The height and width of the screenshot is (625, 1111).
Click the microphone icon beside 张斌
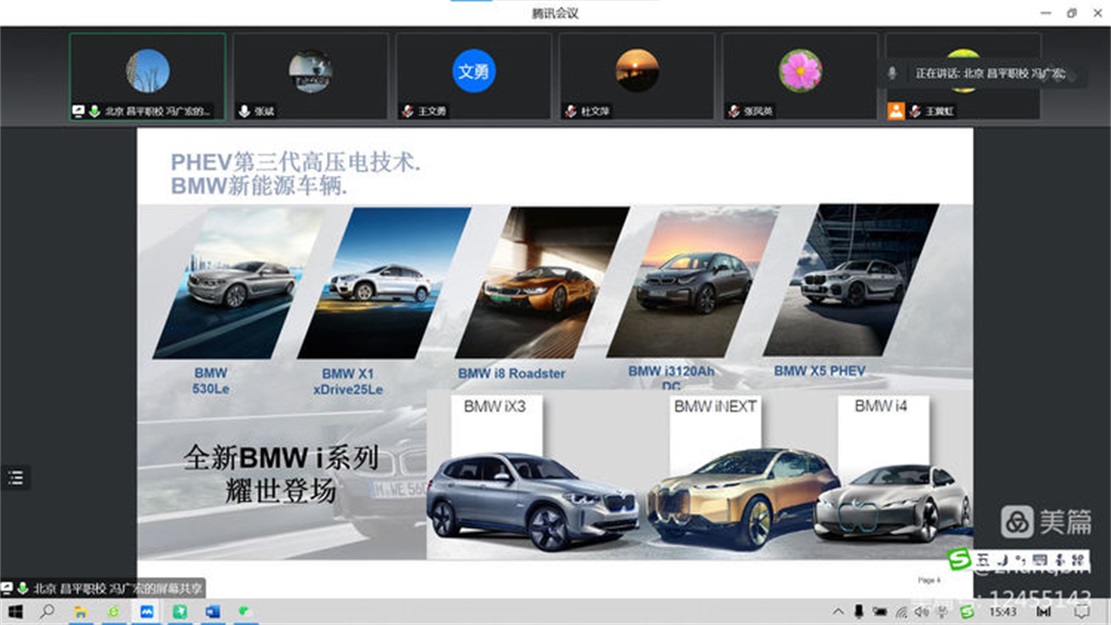[244, 111]
